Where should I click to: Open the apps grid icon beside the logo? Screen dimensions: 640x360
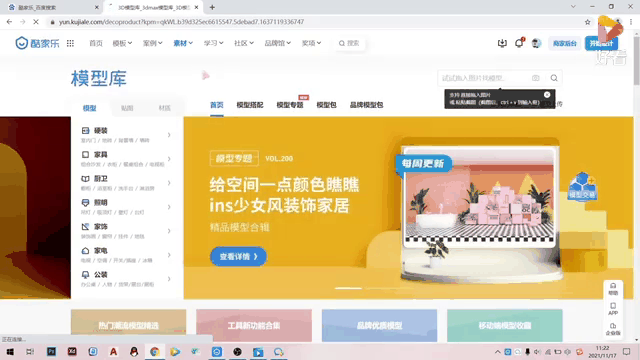(70, 43)
